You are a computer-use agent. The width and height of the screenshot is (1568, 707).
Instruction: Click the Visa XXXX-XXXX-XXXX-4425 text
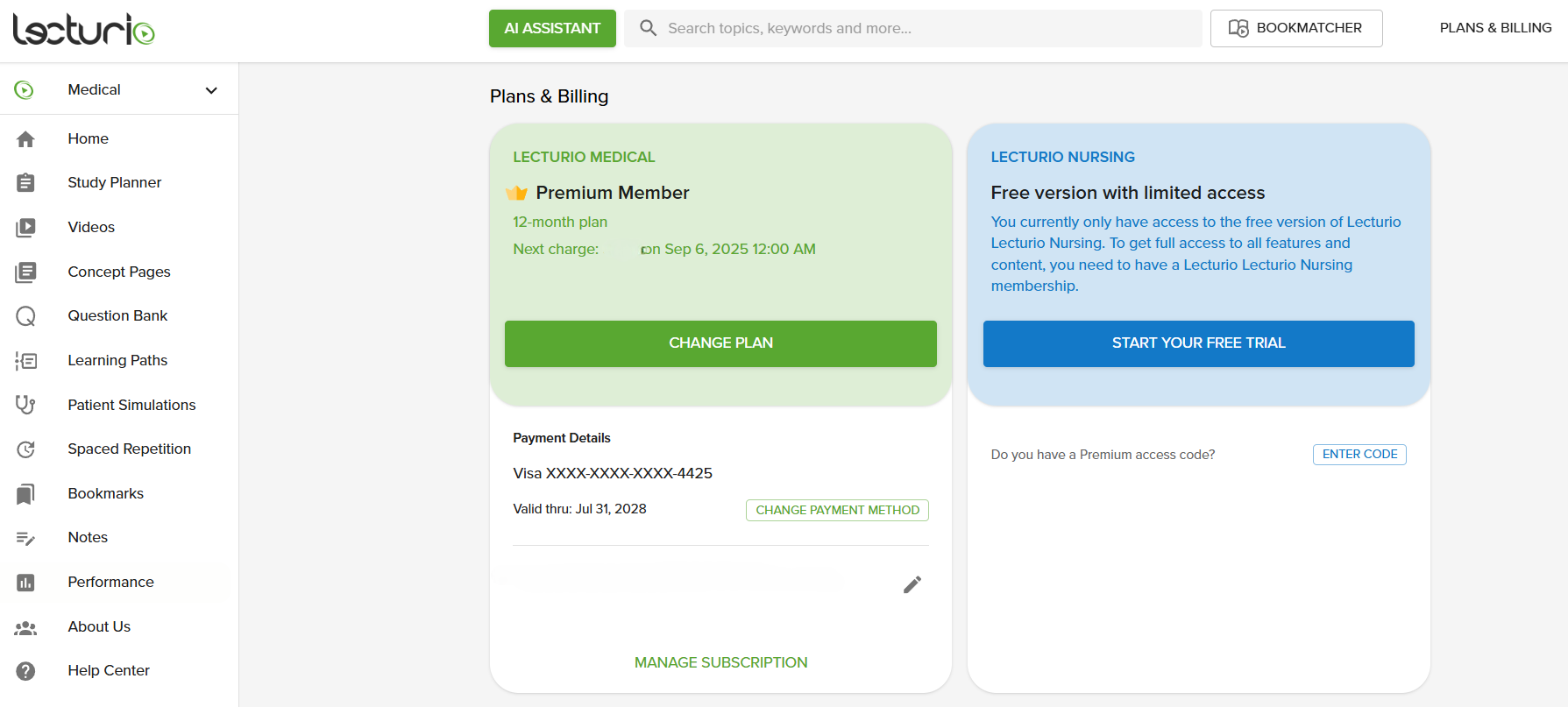613,473
